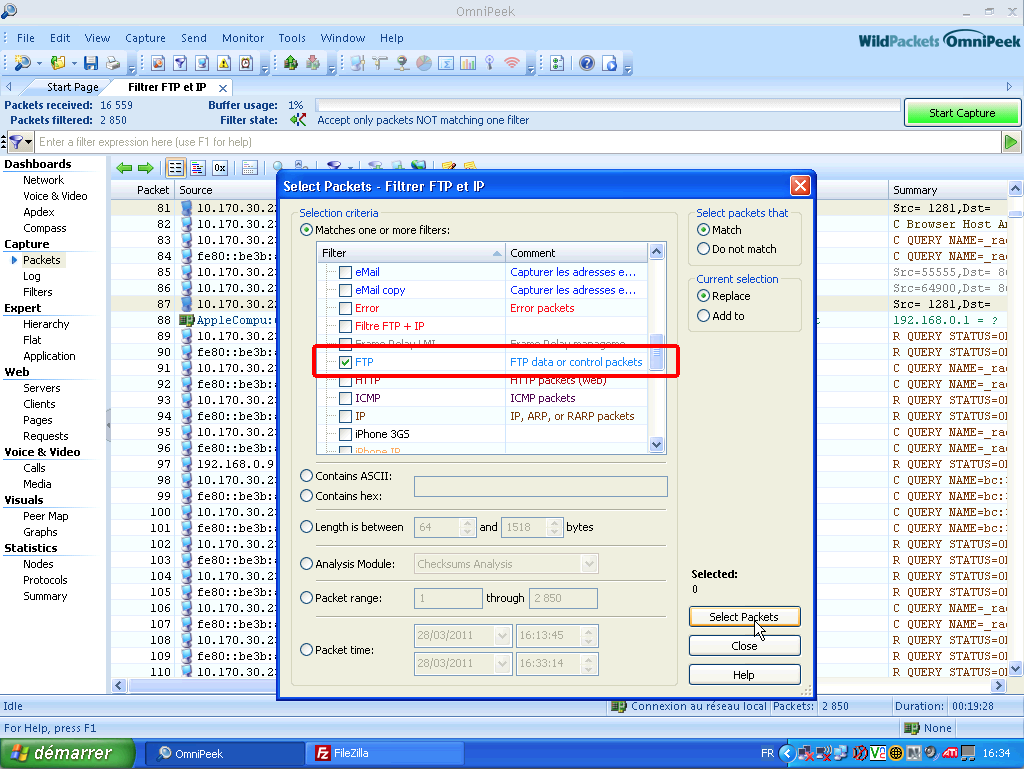Image resolution: width=1024 pixels, height=769 pixels.
Task: Click the Open file folder toolbar icon
Action: coord(58,63)
